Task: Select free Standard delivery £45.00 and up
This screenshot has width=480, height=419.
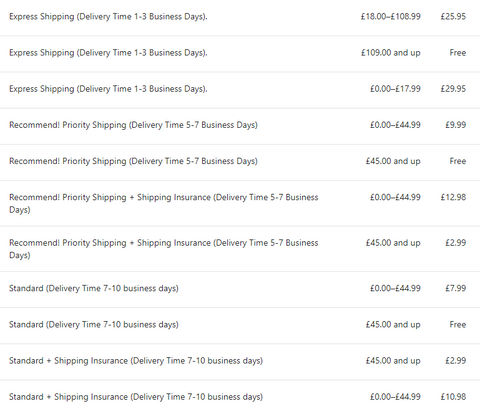Action: (x=240, y=325)
